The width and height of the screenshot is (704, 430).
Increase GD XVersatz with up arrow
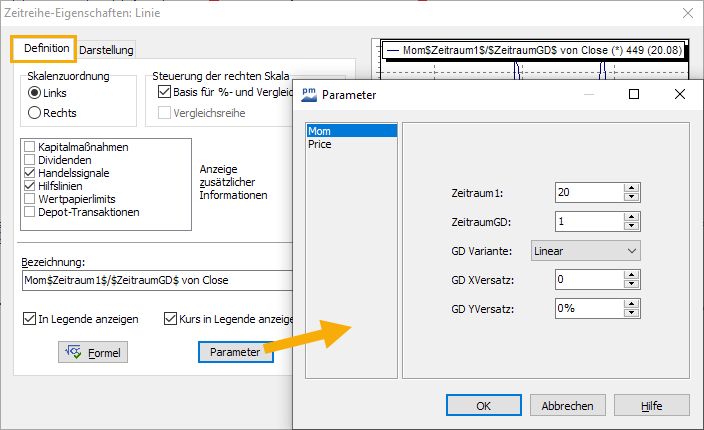[631, 275]
